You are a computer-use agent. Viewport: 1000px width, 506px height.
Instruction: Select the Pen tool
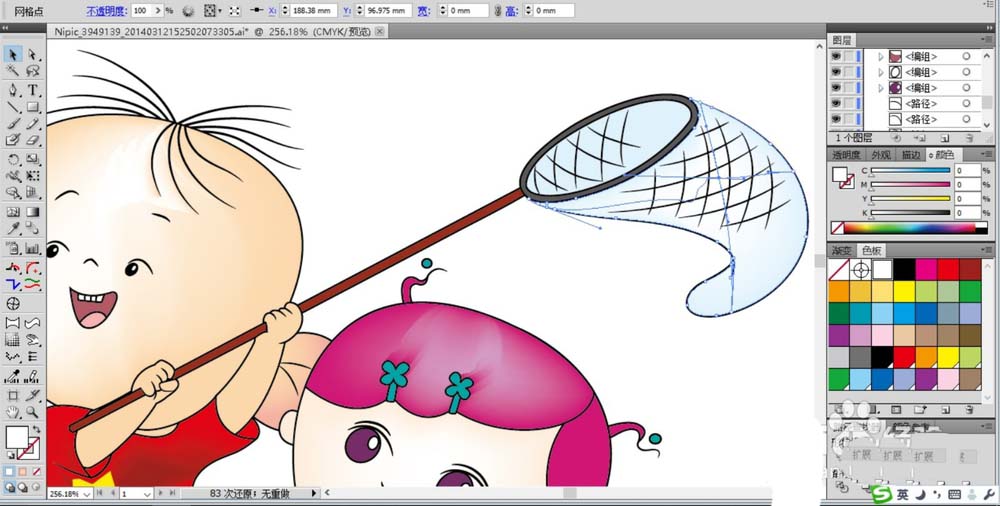(13, 90)
